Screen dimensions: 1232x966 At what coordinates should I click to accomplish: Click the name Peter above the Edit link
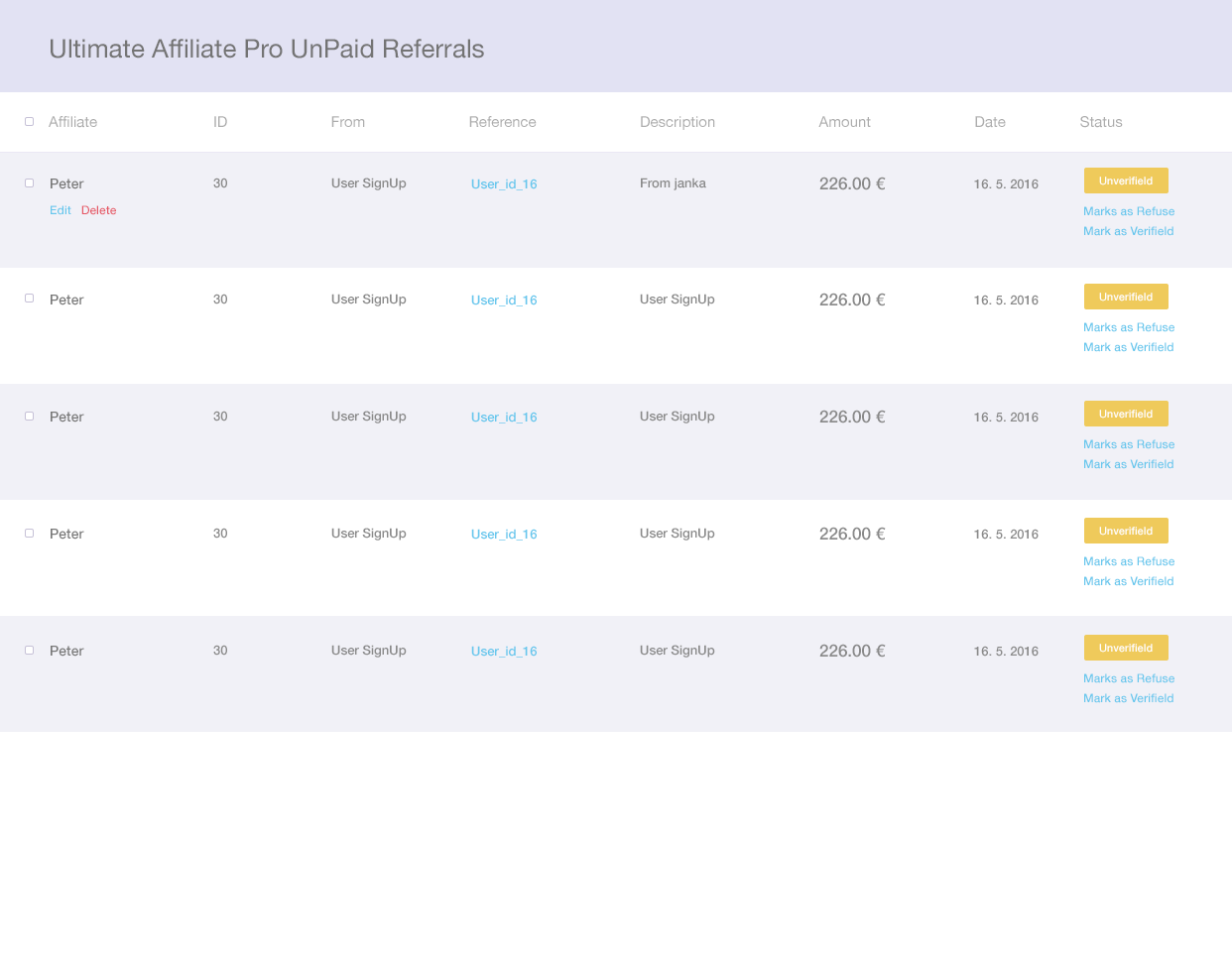coord(66,183)
